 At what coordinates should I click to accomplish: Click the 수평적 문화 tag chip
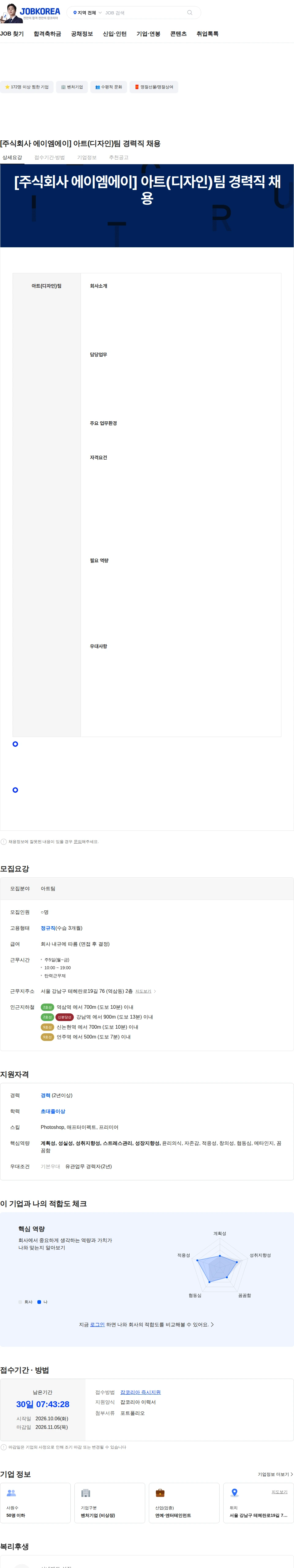pos(108,87)
